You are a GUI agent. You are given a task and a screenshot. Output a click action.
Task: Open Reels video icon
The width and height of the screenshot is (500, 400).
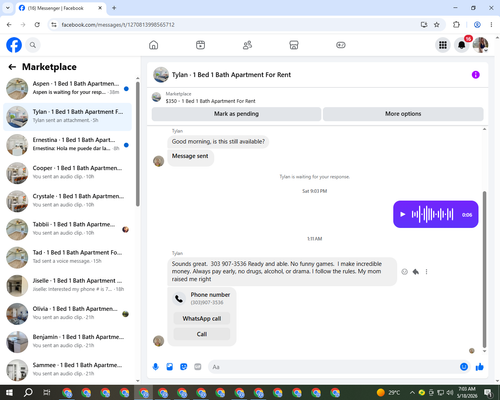click(x=200, y=45)
